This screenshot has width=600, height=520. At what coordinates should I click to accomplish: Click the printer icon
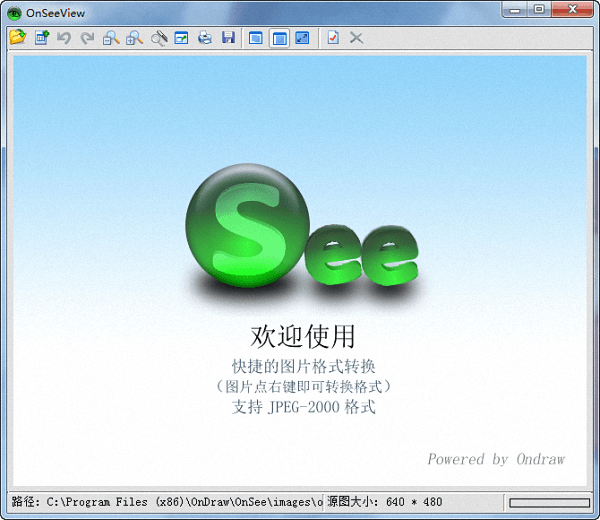tap(205, 38)
